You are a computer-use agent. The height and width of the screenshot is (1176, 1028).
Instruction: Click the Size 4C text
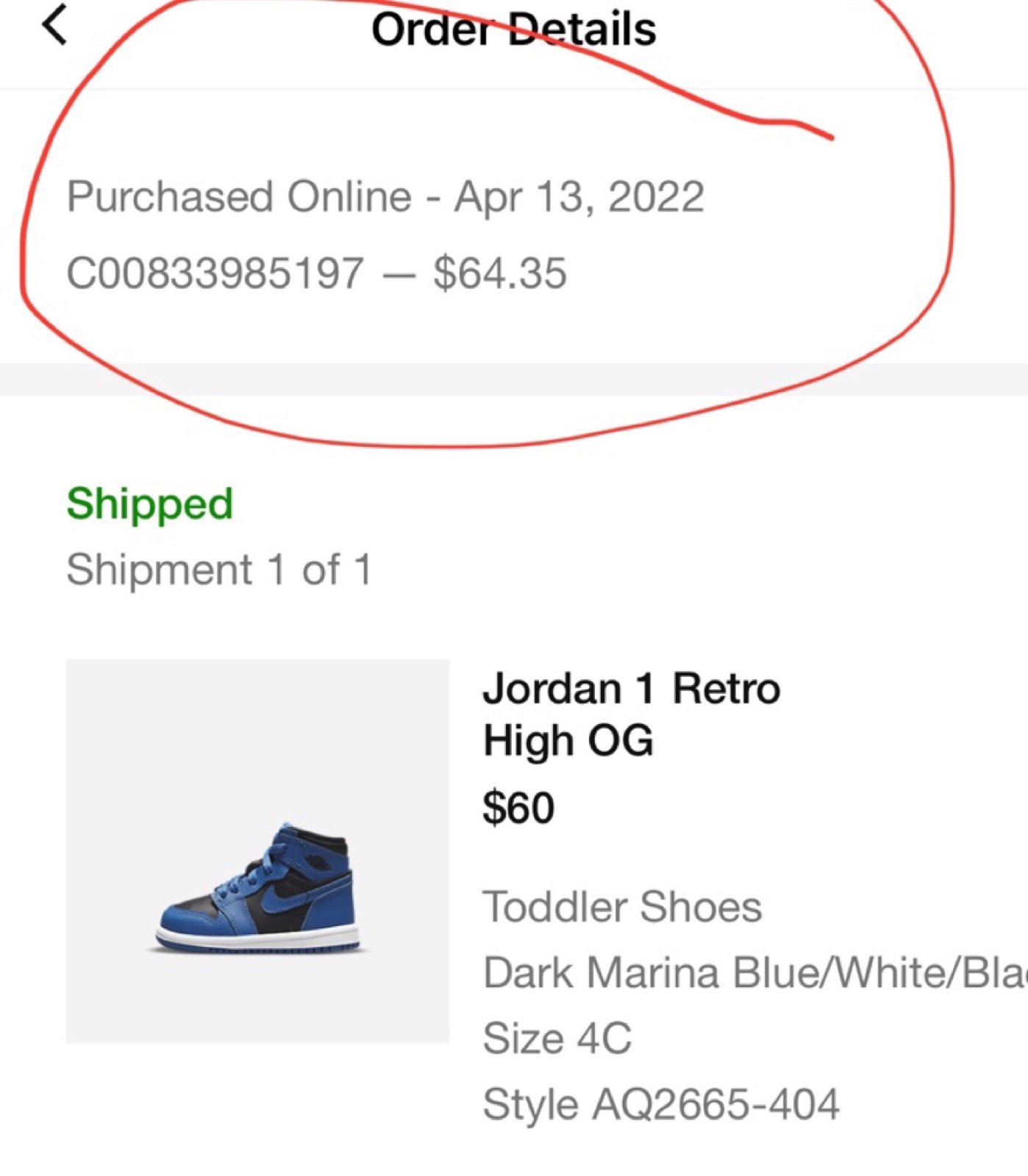557,1038
